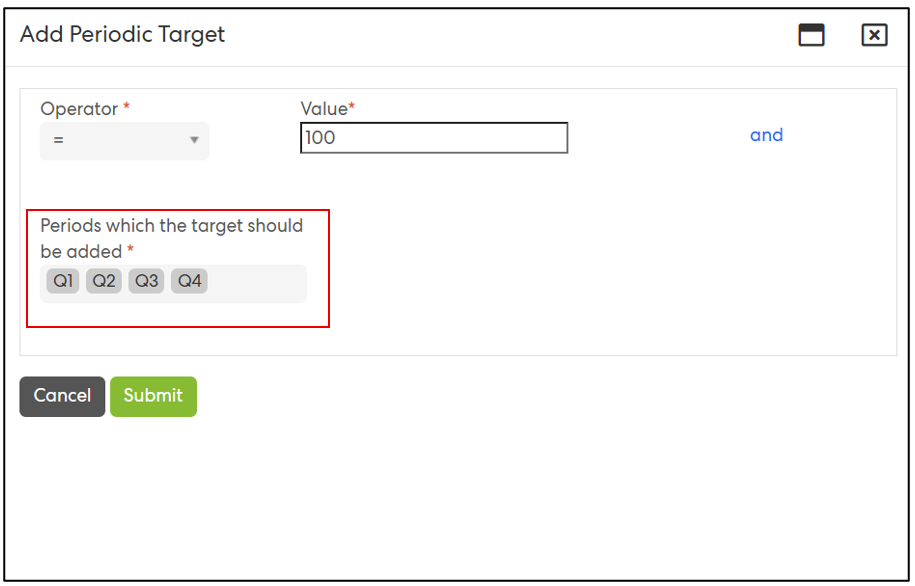Select the Q1 period tag
The image size is (915, 586).
[63, 281]
